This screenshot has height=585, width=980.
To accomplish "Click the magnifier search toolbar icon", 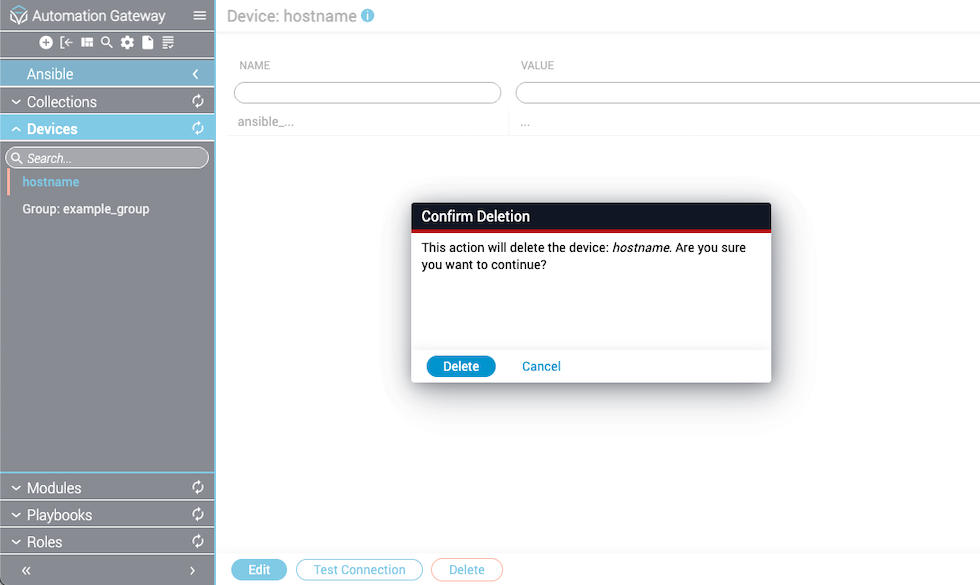I will [107, 42].
